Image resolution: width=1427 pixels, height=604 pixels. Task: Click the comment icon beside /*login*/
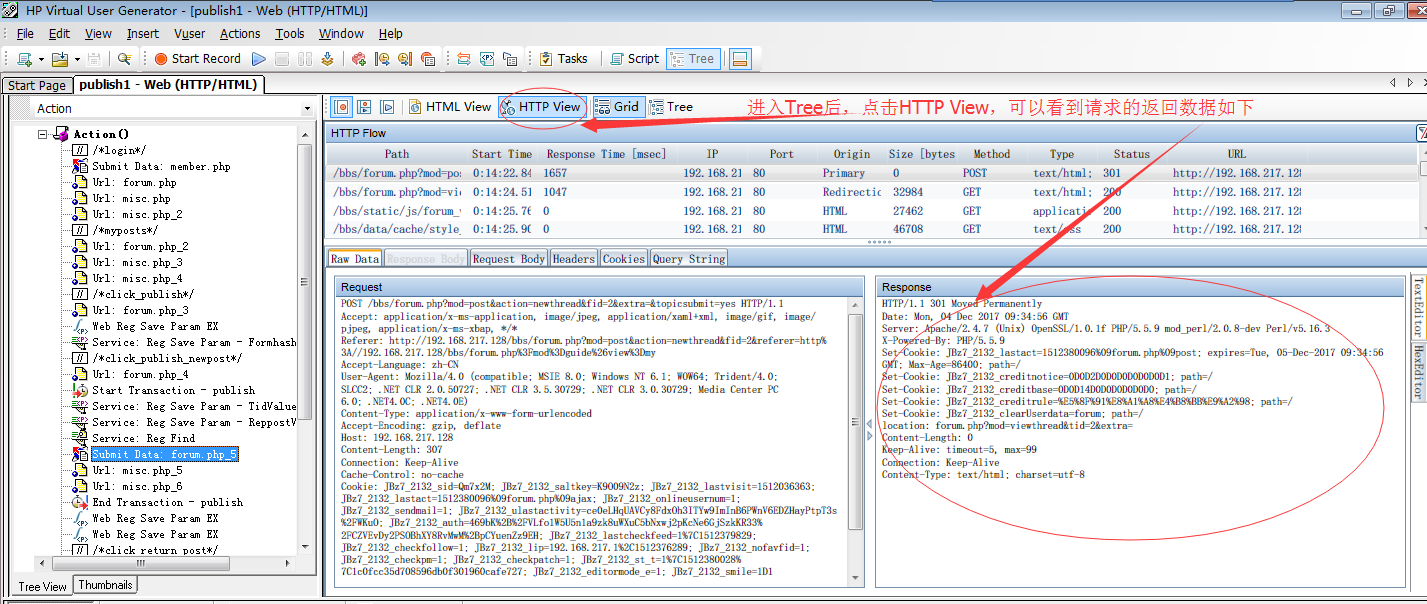pos(80,150)
